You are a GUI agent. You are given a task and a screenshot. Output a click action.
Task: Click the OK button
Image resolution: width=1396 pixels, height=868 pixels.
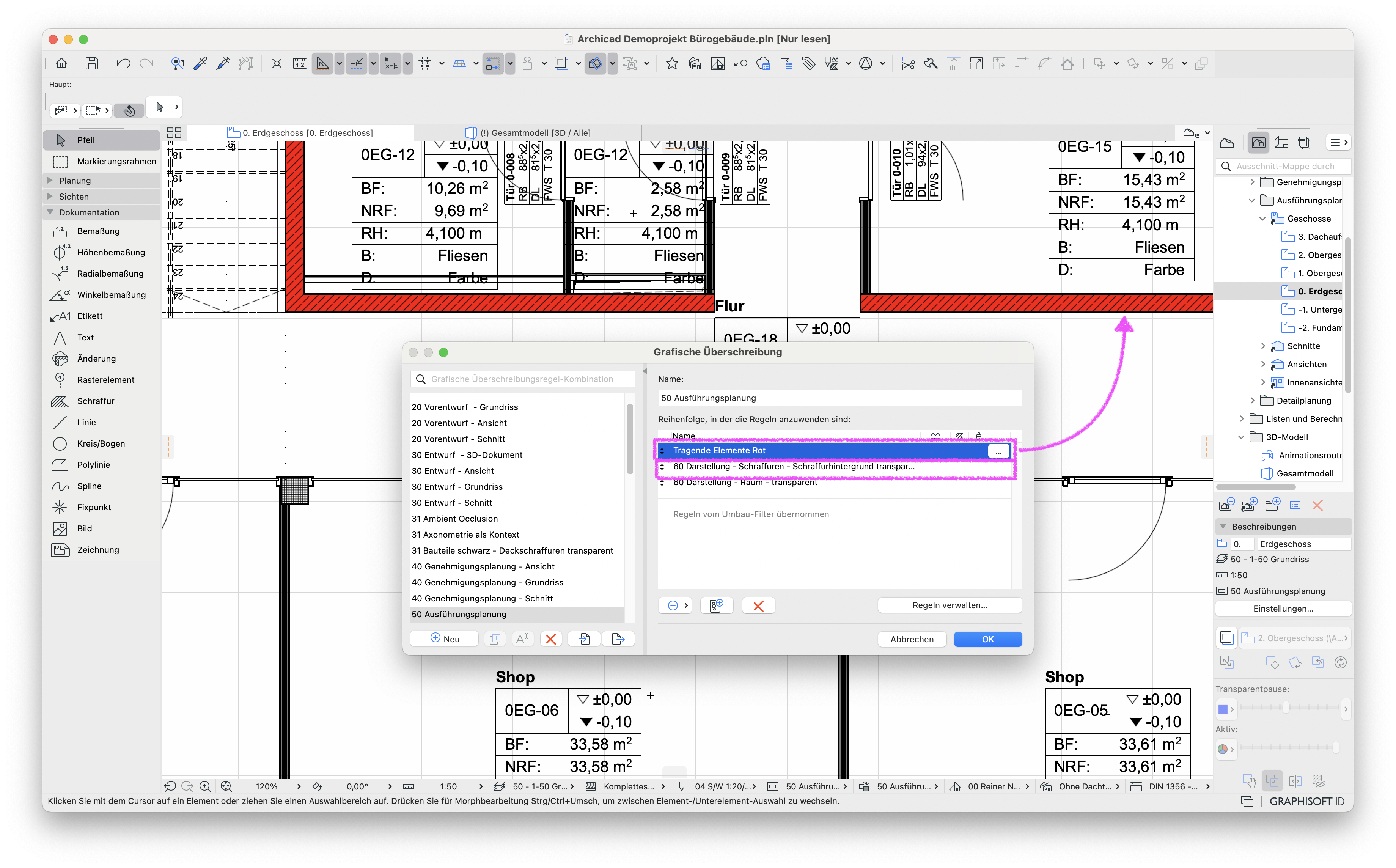[x=988, y=640]
